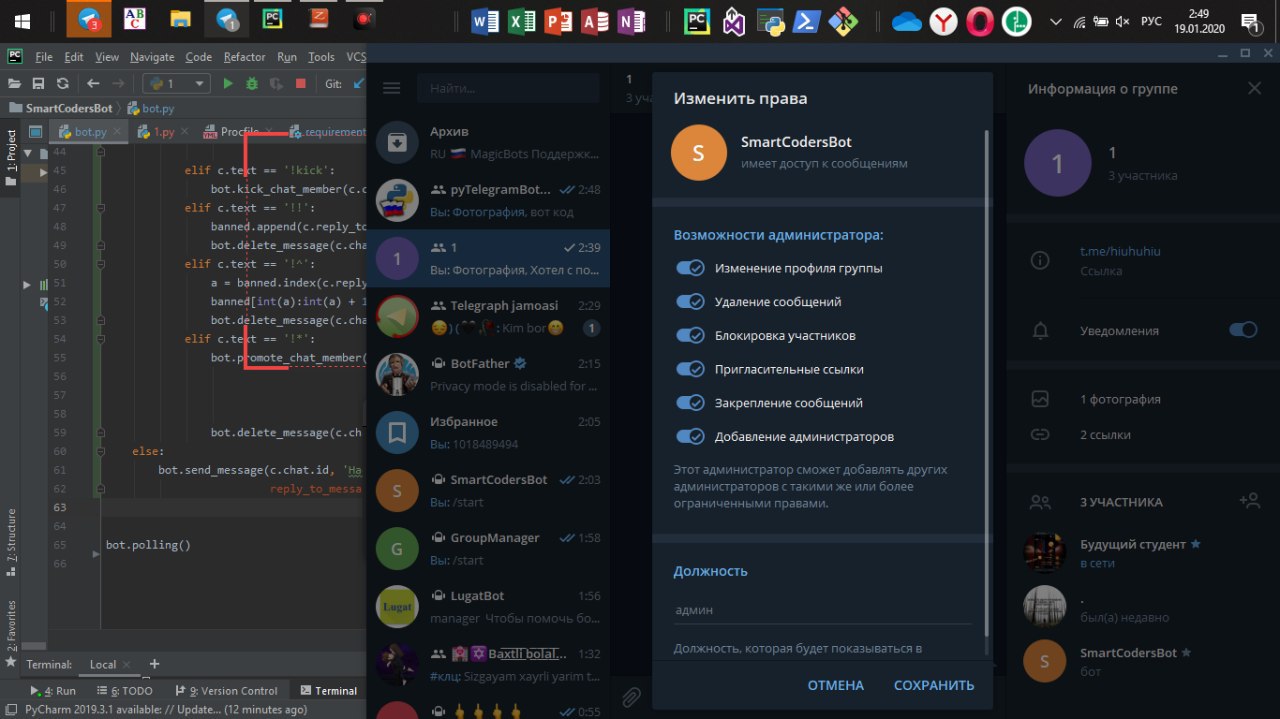This screenshot has width=1280, height=719.
Task: Open OneNote from the taskbar
Action: [x=632, y=20]
